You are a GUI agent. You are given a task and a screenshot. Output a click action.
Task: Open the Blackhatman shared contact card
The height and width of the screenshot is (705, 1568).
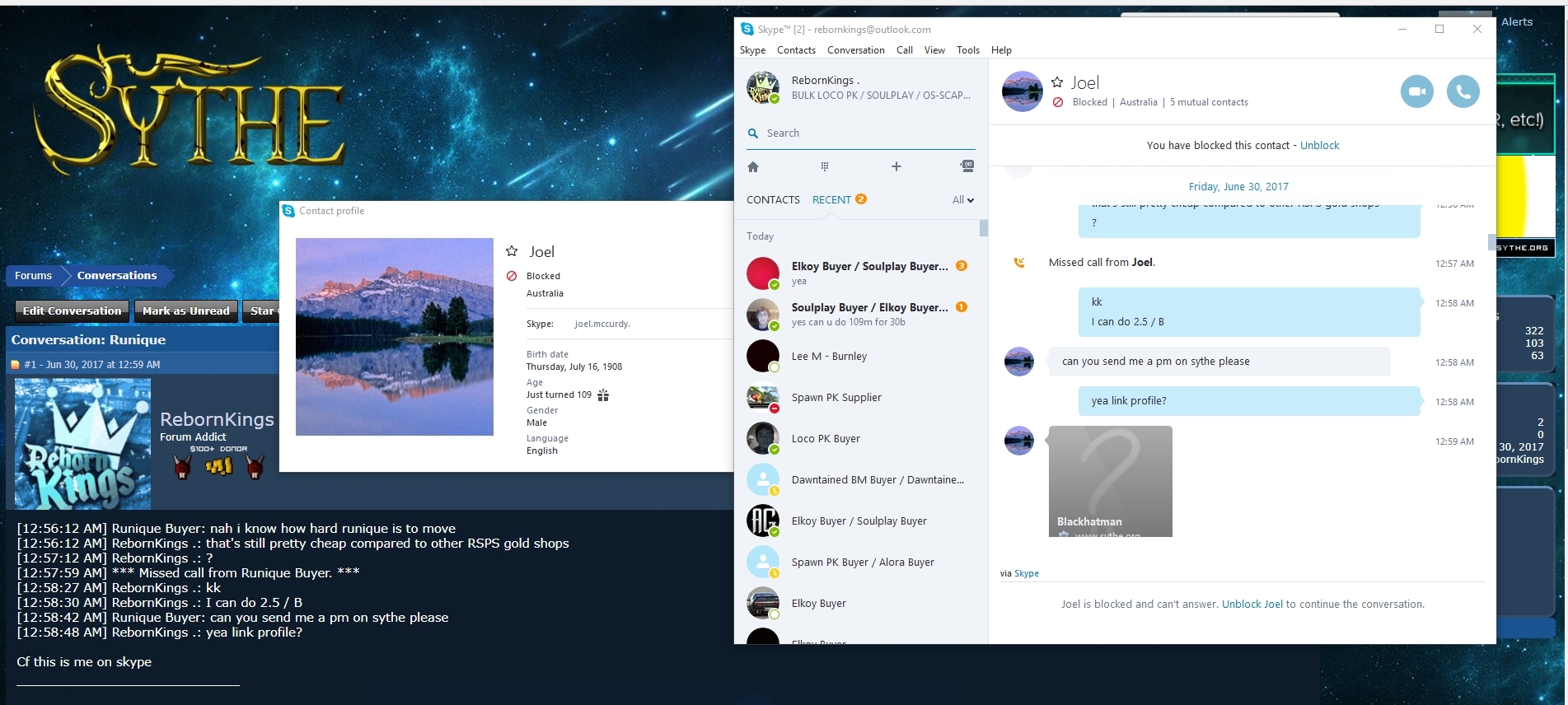click(x=1111, y=481)
